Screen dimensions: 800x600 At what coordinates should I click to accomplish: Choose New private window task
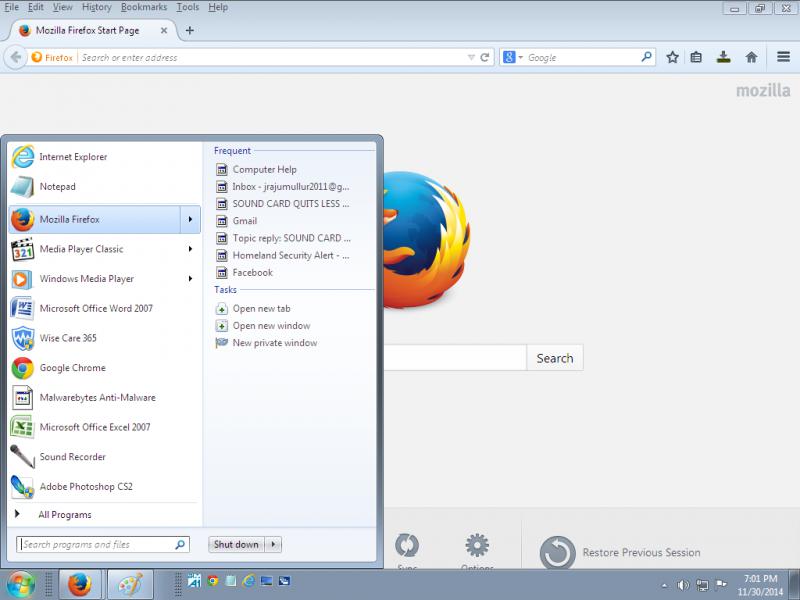pyautogui.click(x=274, y=343)
